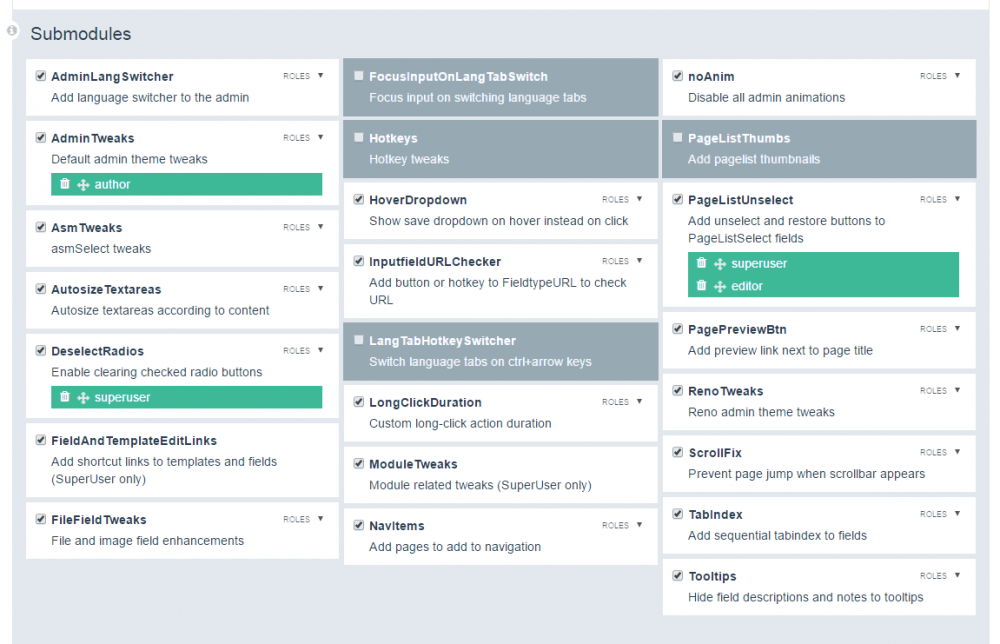Click trash icon on author role

65,184
